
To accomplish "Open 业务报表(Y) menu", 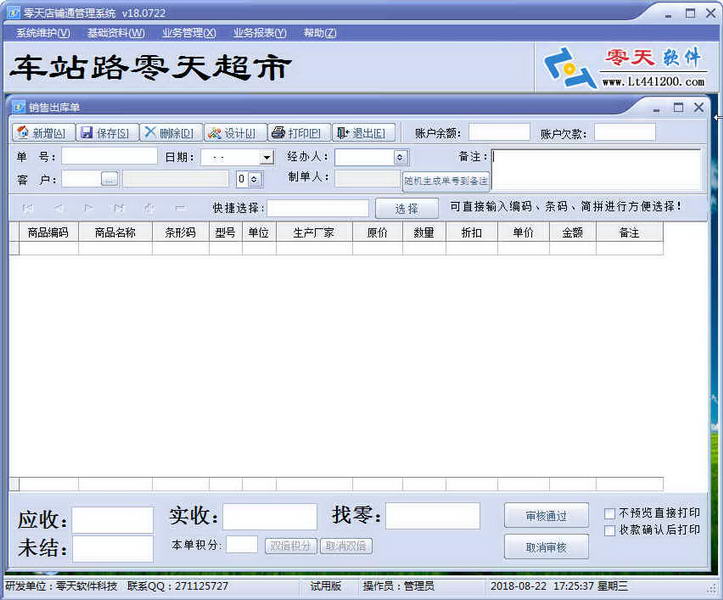I will pyautogui.click(x=260, y=33).
